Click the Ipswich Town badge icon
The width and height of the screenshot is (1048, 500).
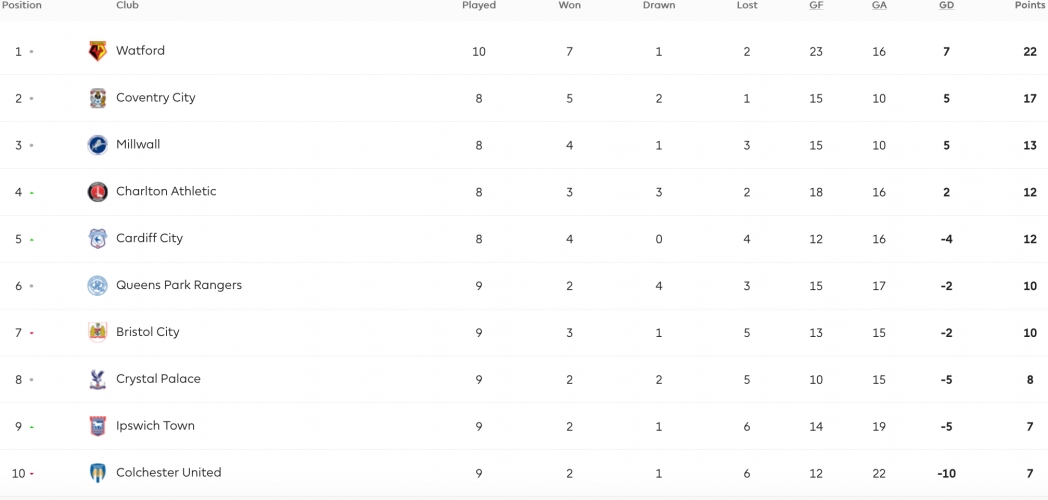point(98,426)
